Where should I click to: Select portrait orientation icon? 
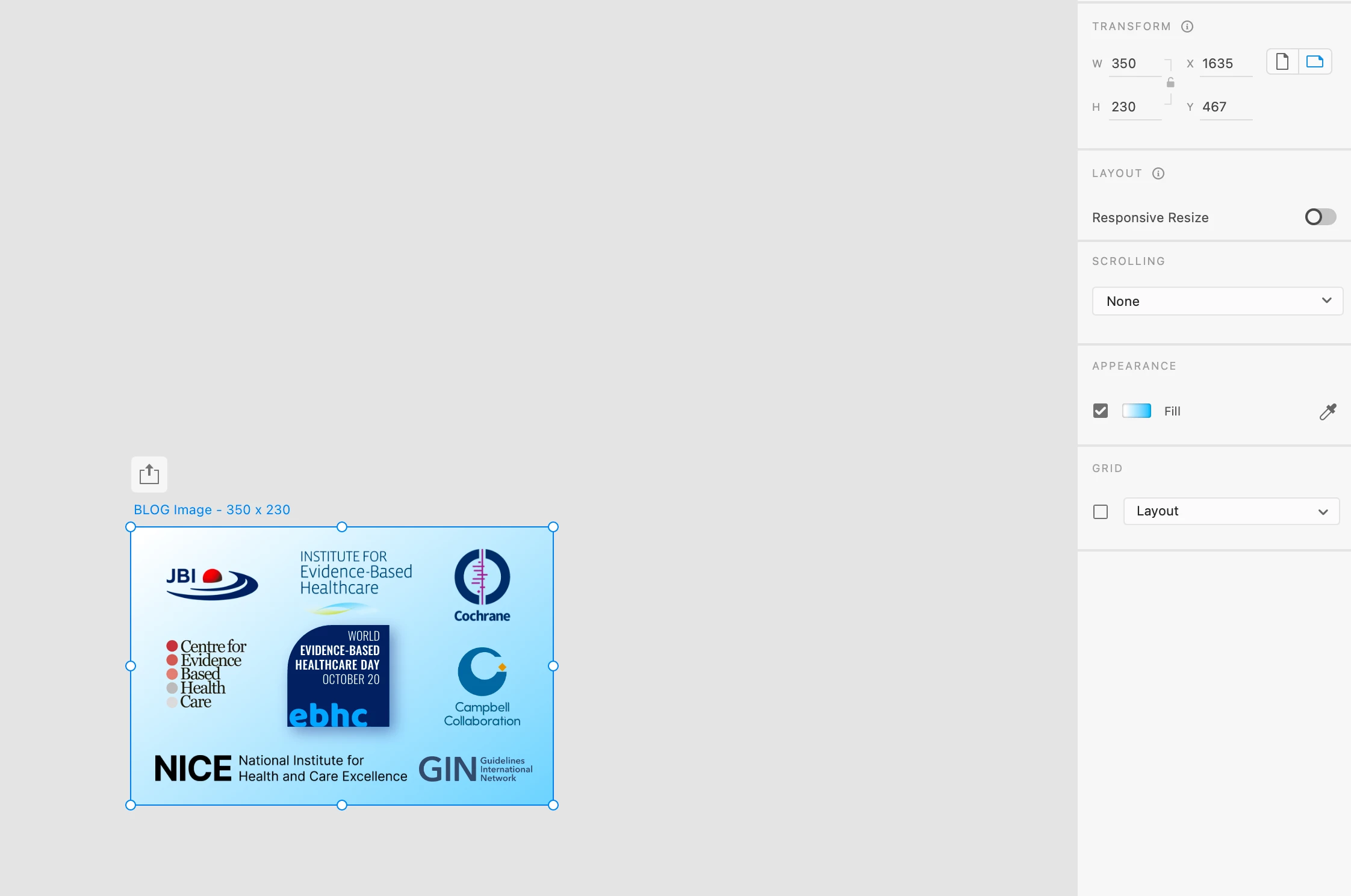(x=1282, y=62)
